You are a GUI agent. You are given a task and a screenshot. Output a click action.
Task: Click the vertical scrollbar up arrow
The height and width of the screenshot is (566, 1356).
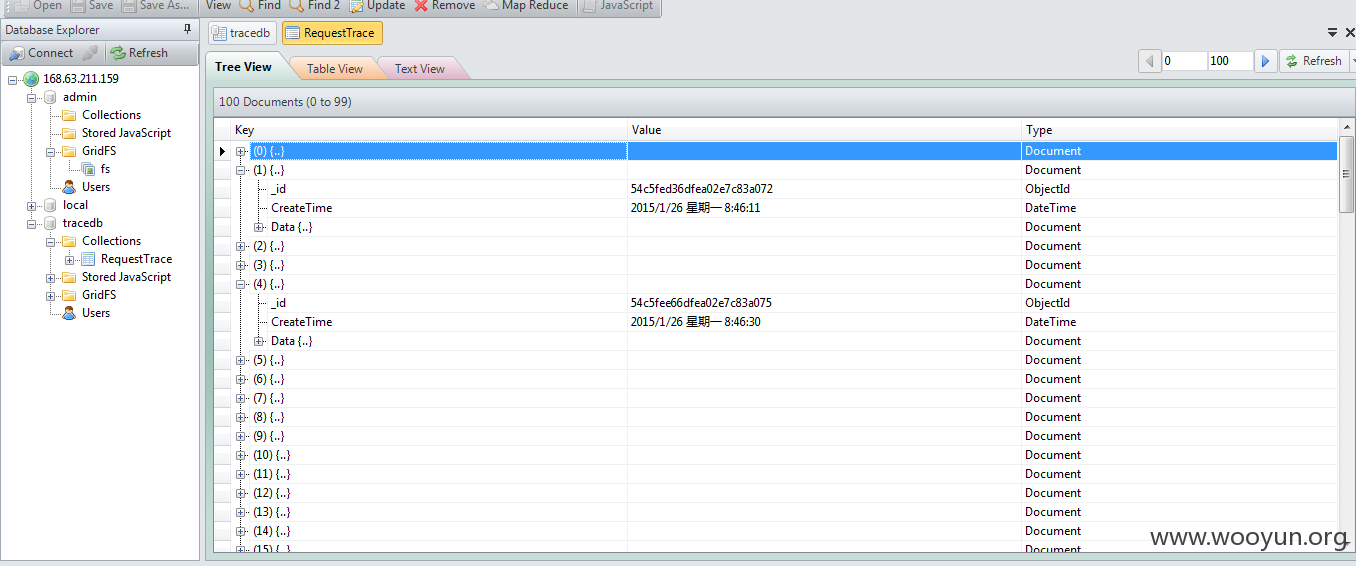[x=1346, y=127]
